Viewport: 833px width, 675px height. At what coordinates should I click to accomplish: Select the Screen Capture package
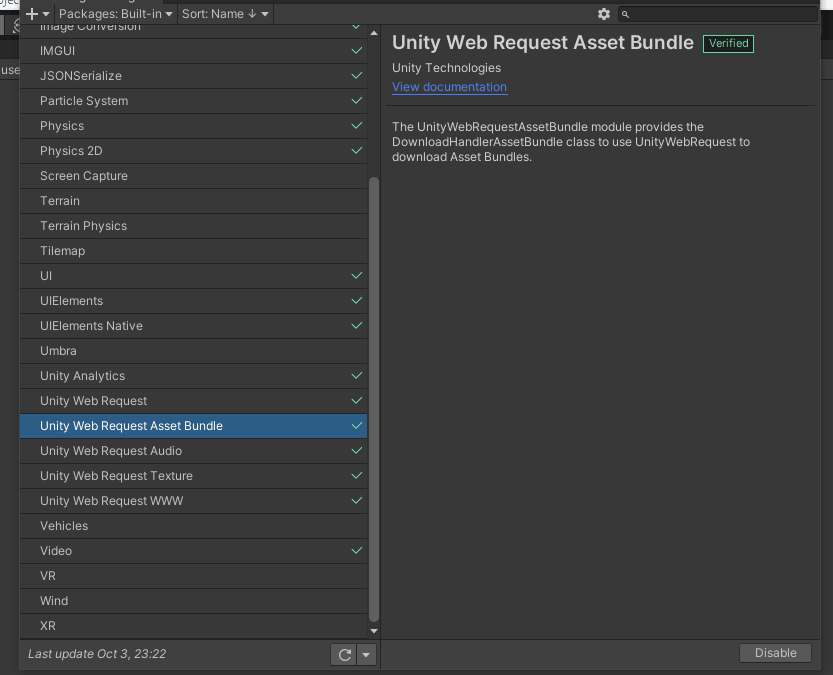pos(193,176)
